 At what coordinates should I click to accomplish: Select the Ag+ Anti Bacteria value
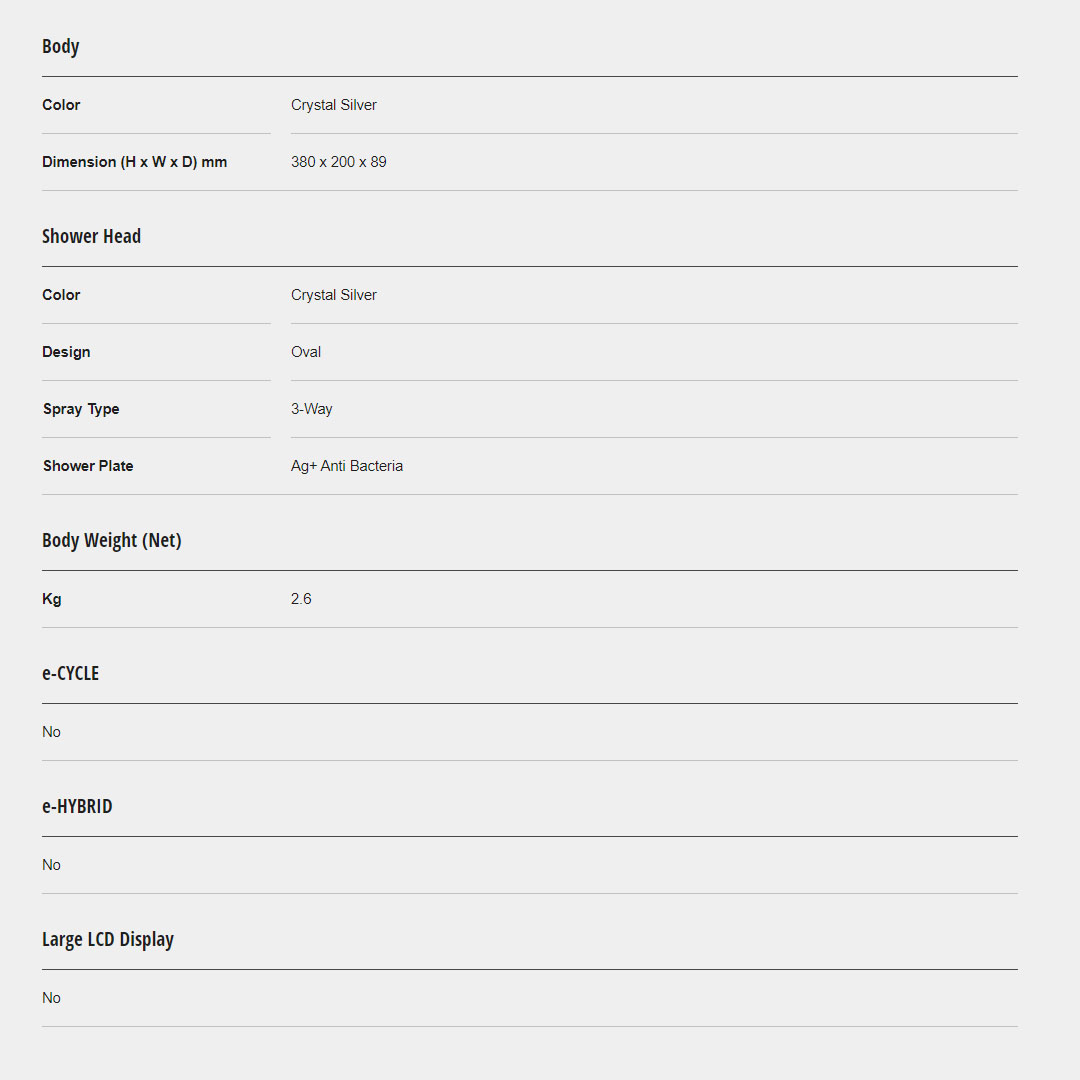(x=346, y=466)
